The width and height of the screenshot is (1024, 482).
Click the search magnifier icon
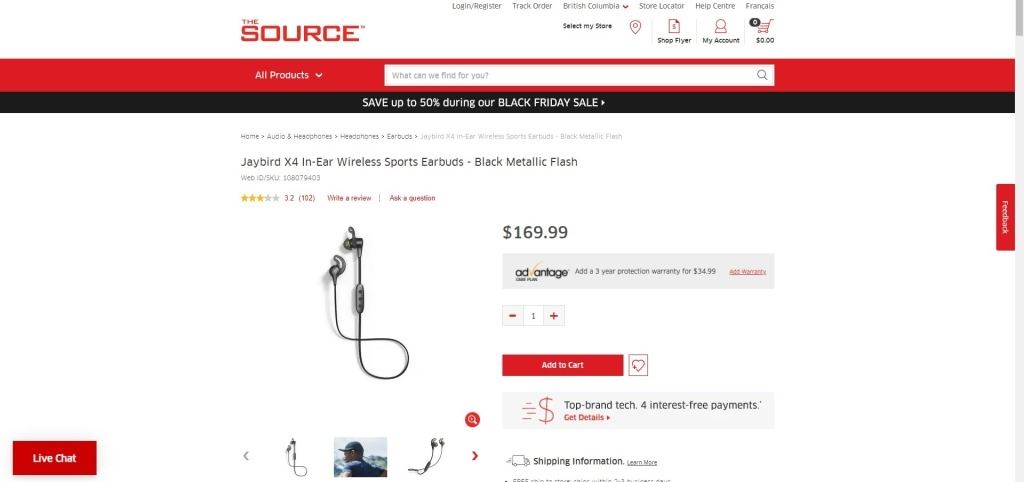point(762,75)
